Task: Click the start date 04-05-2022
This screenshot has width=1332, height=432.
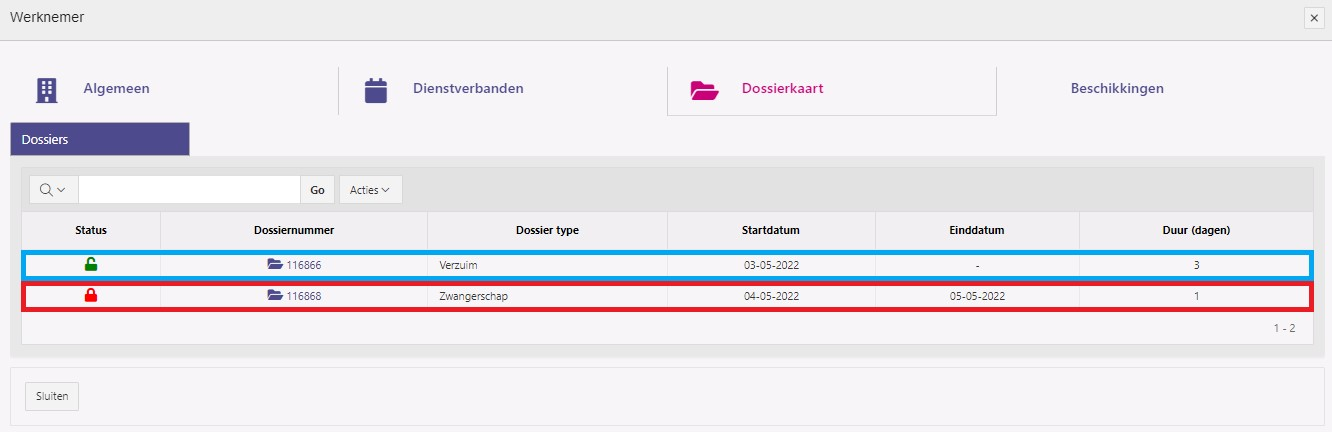Action: coord(771,296)
